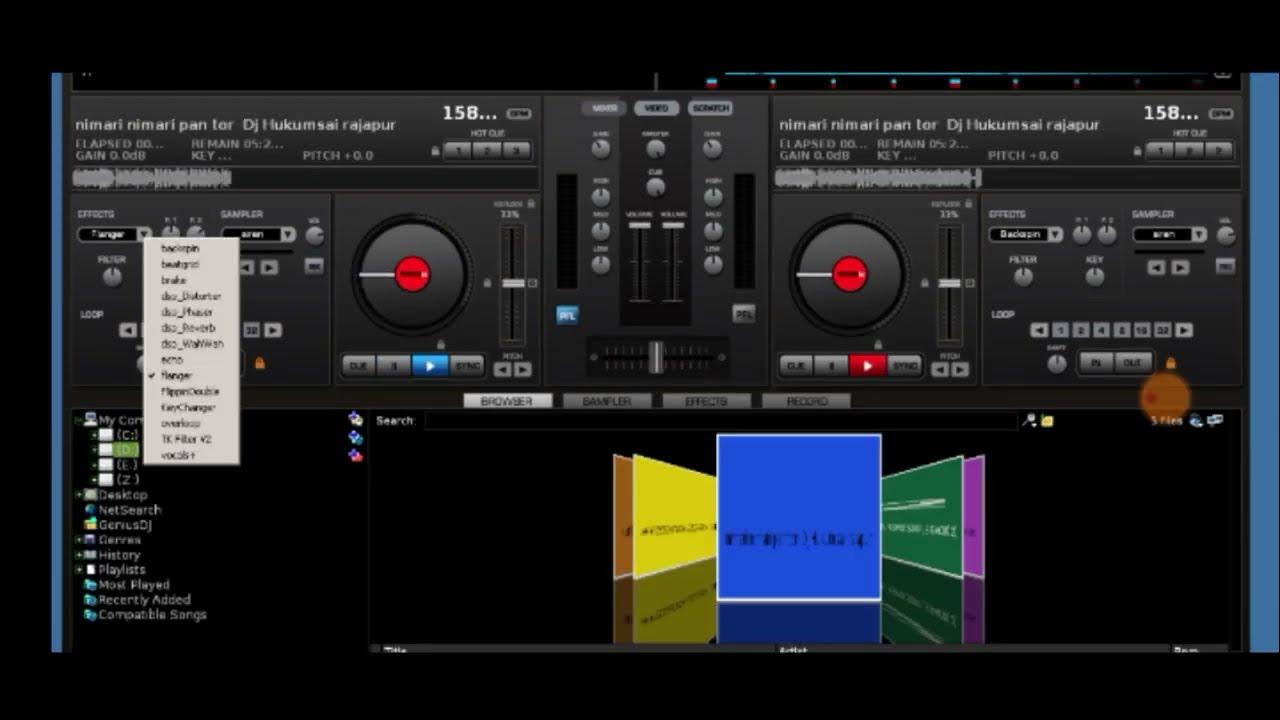Set a 4-beat loop on right deck

1101,330
